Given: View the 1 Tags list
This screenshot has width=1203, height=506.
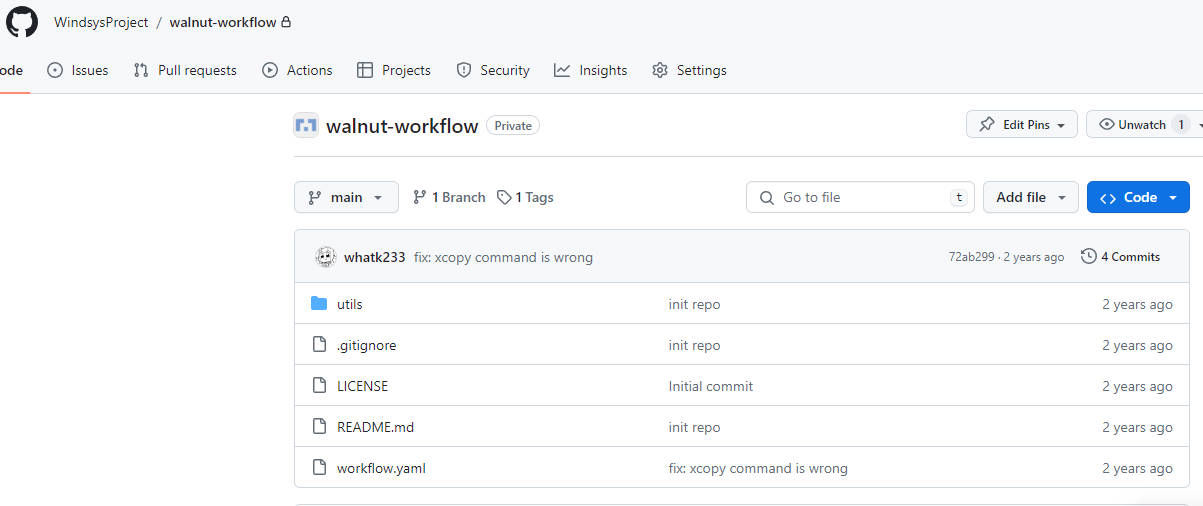Looking at the screenshot, I should [x=525, y=197].
